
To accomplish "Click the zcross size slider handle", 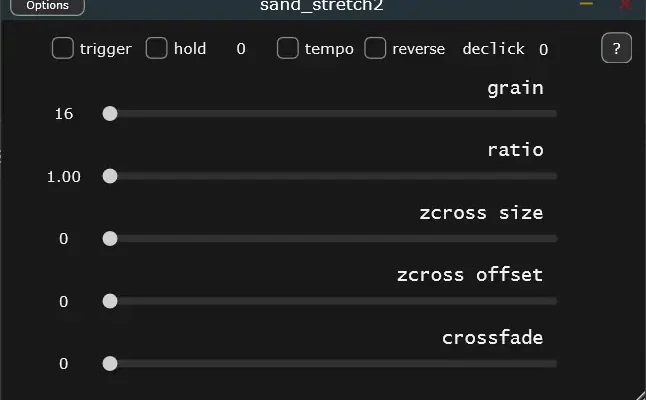I will click(x=110, y=239).
